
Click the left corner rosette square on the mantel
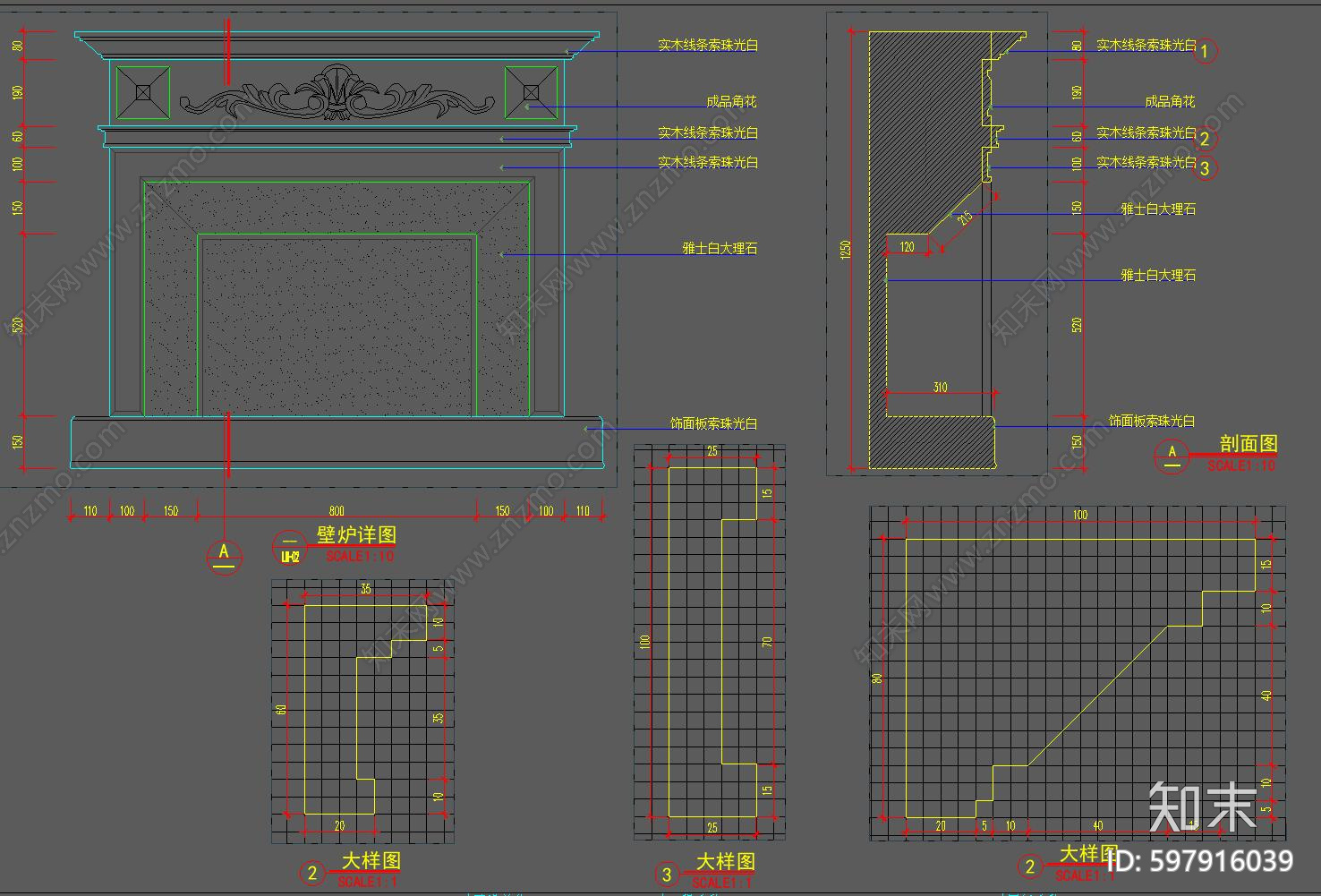point(143,91)
